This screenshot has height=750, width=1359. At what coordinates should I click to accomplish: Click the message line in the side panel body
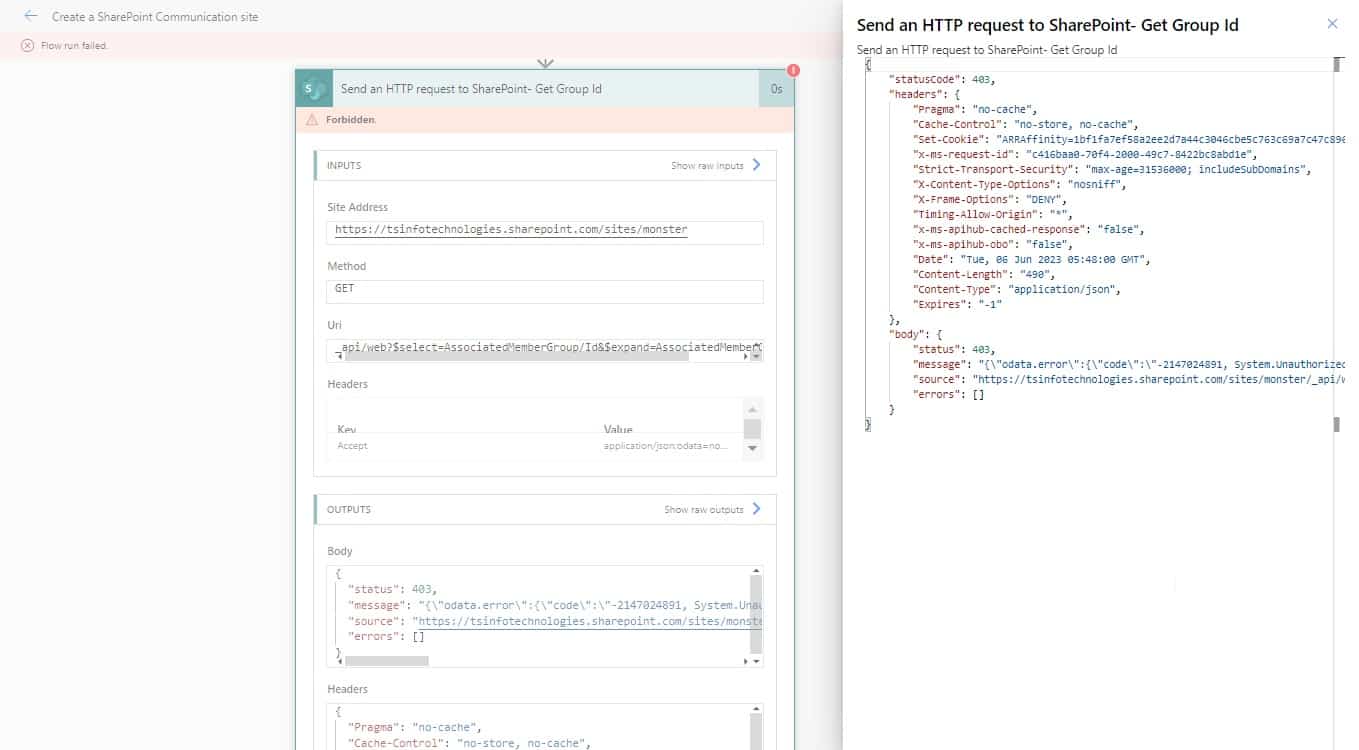[x=1129, y=365]
